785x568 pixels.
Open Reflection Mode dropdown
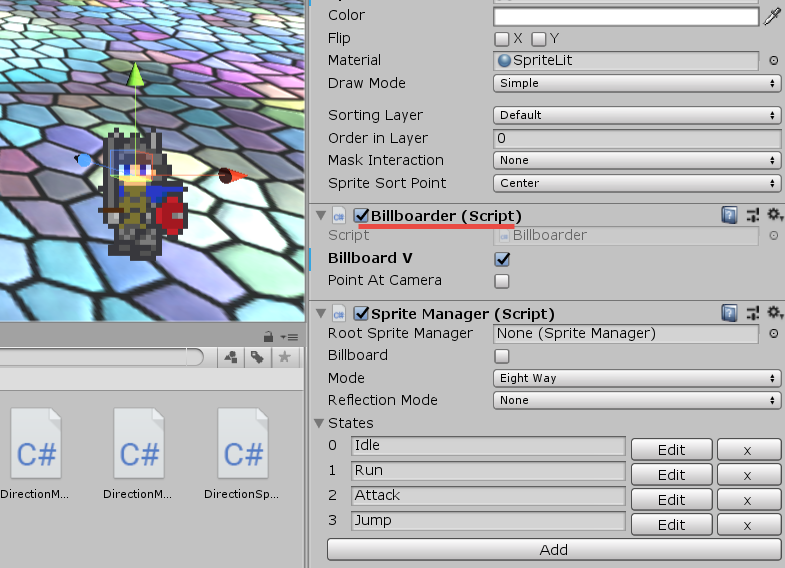coord(637,400)
